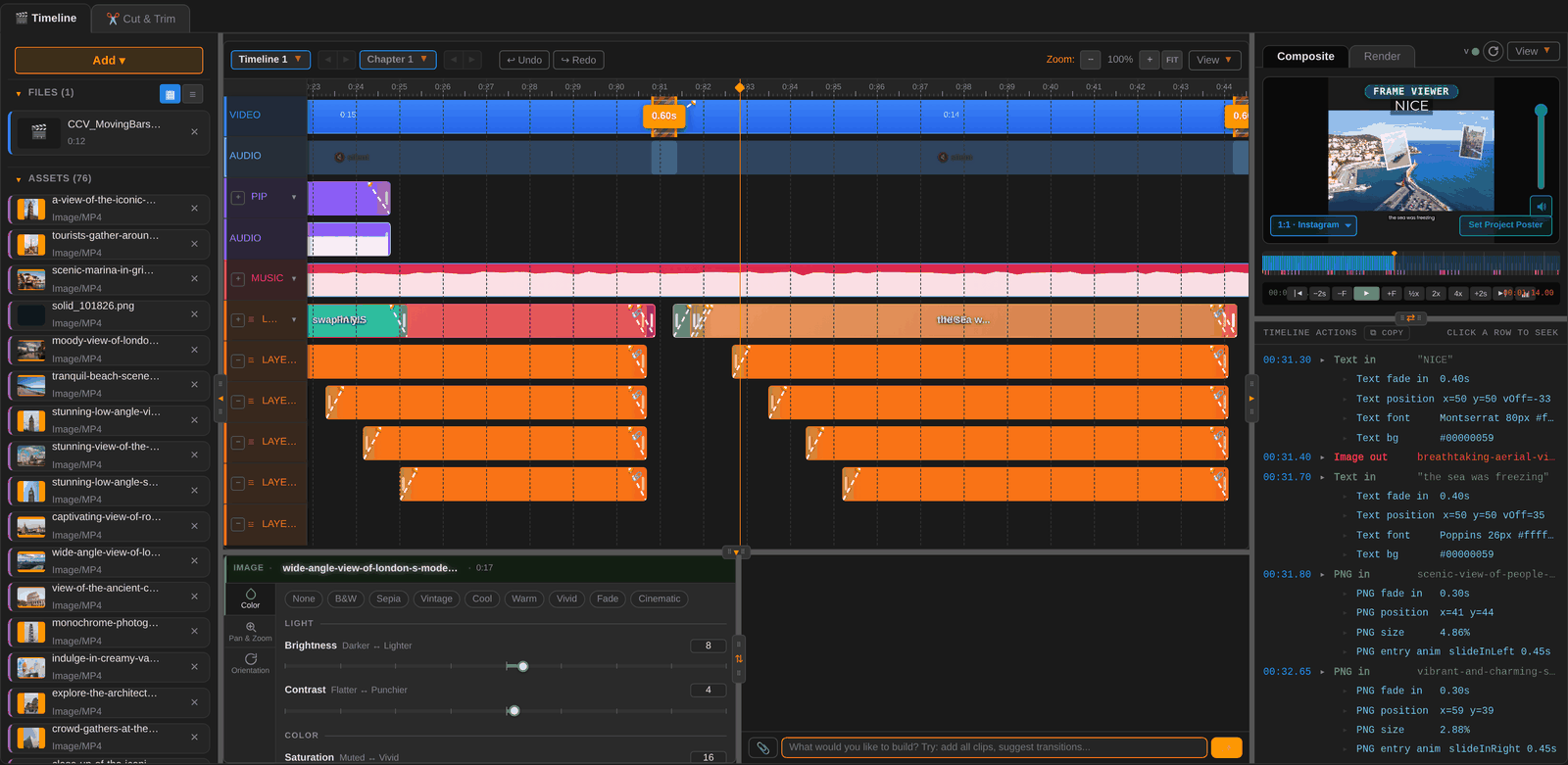Expand the MUSIC track options arrow

pos(294,279)
